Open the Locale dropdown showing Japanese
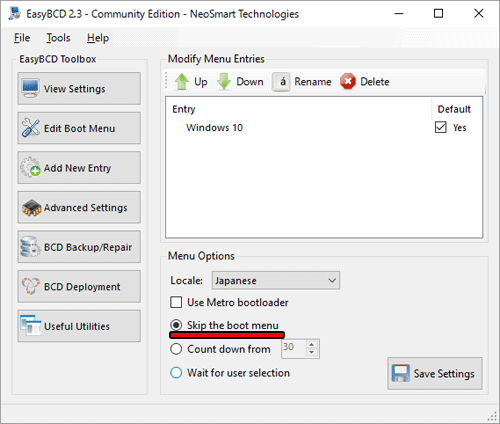Screen dimensions: 500x424 click(x=276, y=280)
